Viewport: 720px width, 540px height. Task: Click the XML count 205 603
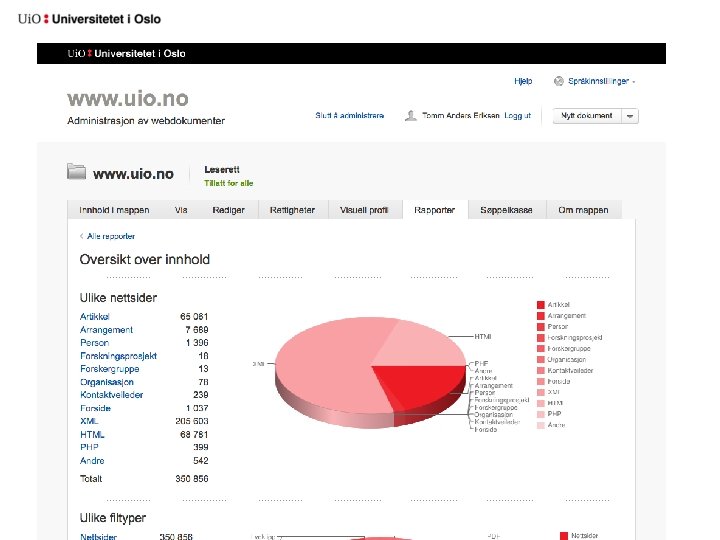tap(191, 421)
